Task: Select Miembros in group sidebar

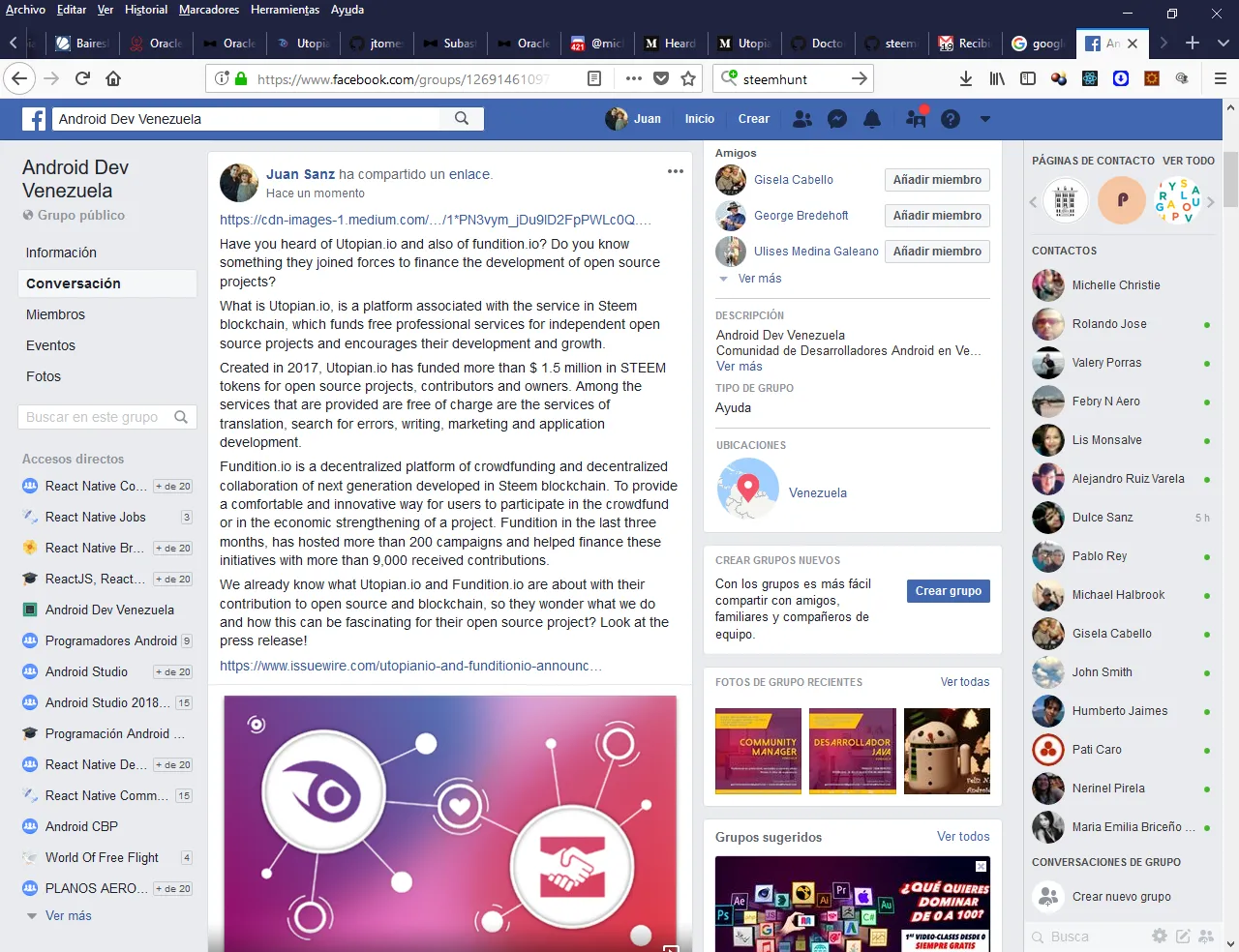Action: click(x=55, y=314)
